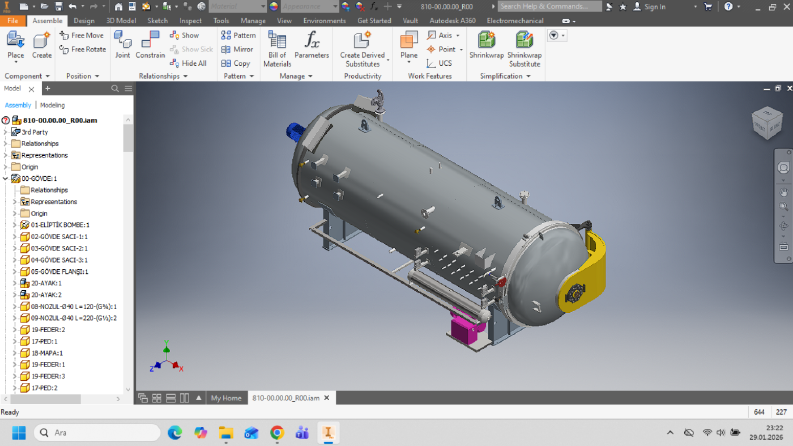Viewport: 793px width, 446px height.
Task: Click the Joint tool
Action: tap(122, 45)
